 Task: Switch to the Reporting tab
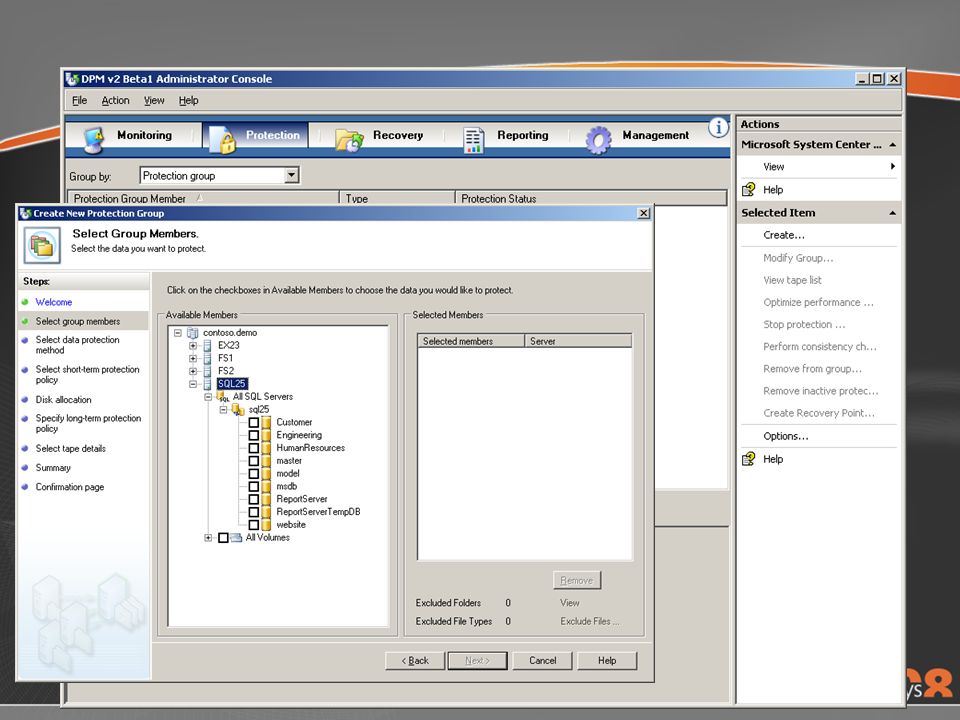[x=506, y=136]
